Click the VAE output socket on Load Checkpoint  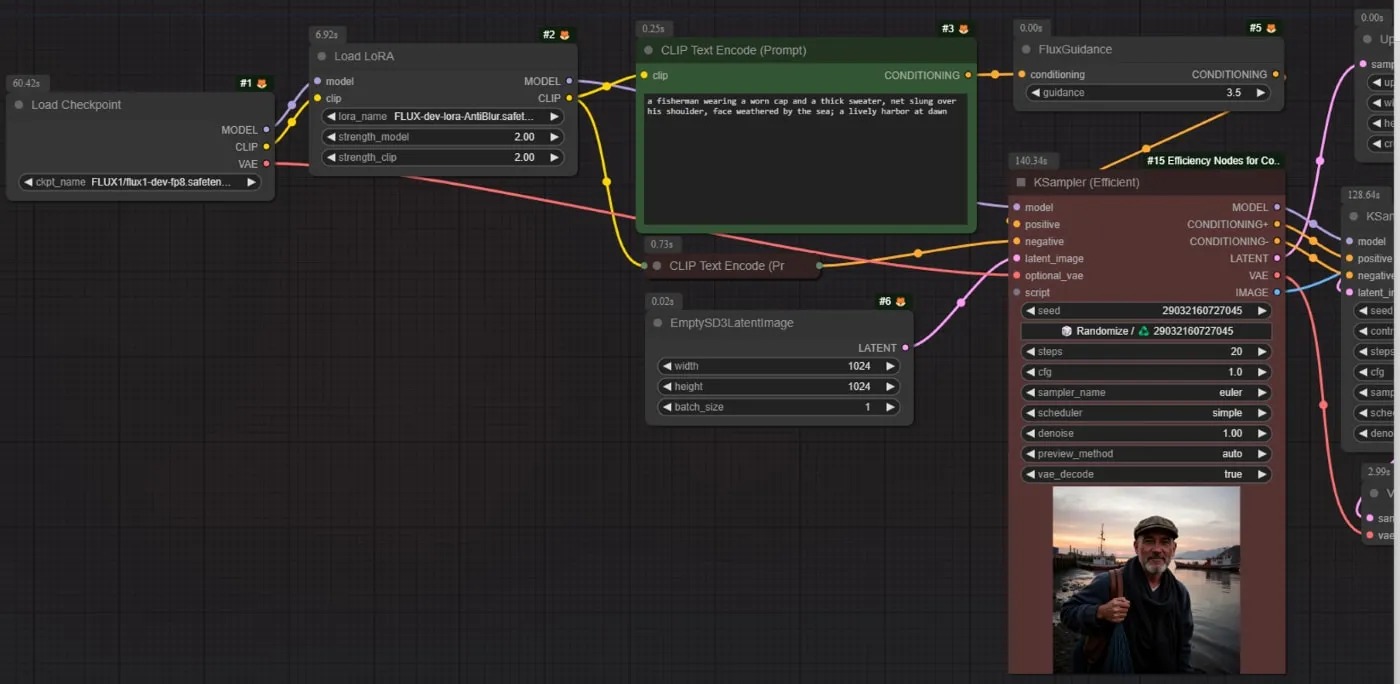(x=266, y=164)
